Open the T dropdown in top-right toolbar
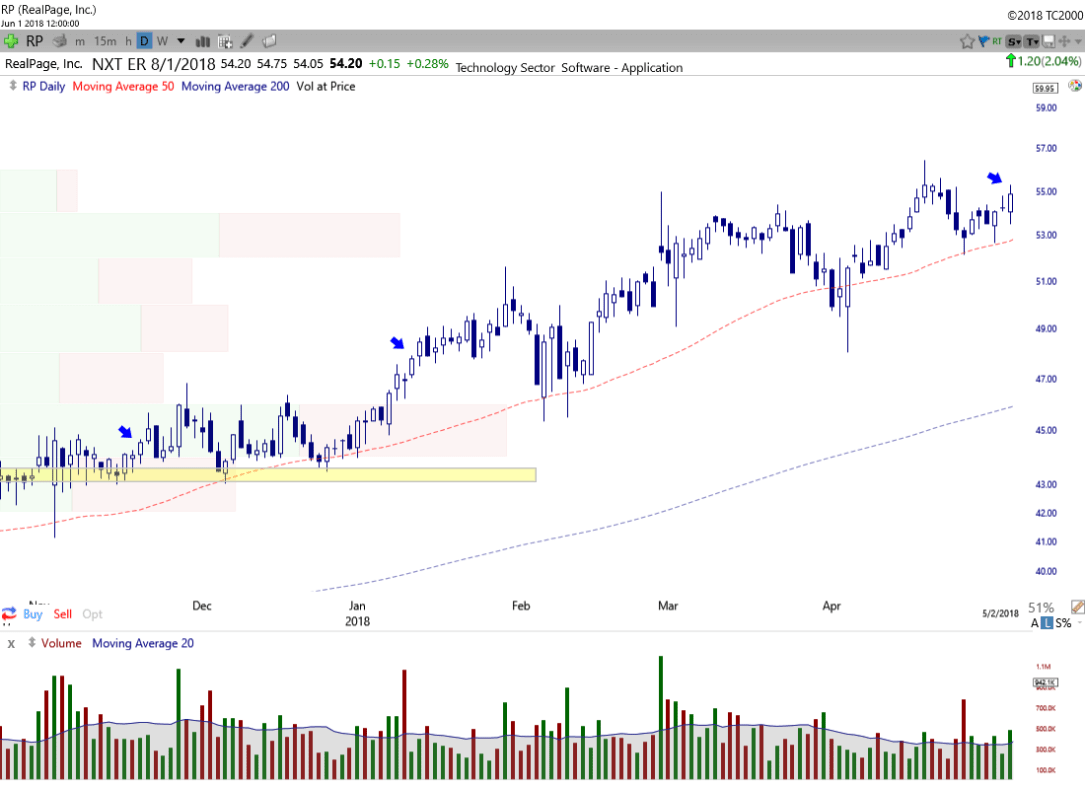 pos(1031,41)
